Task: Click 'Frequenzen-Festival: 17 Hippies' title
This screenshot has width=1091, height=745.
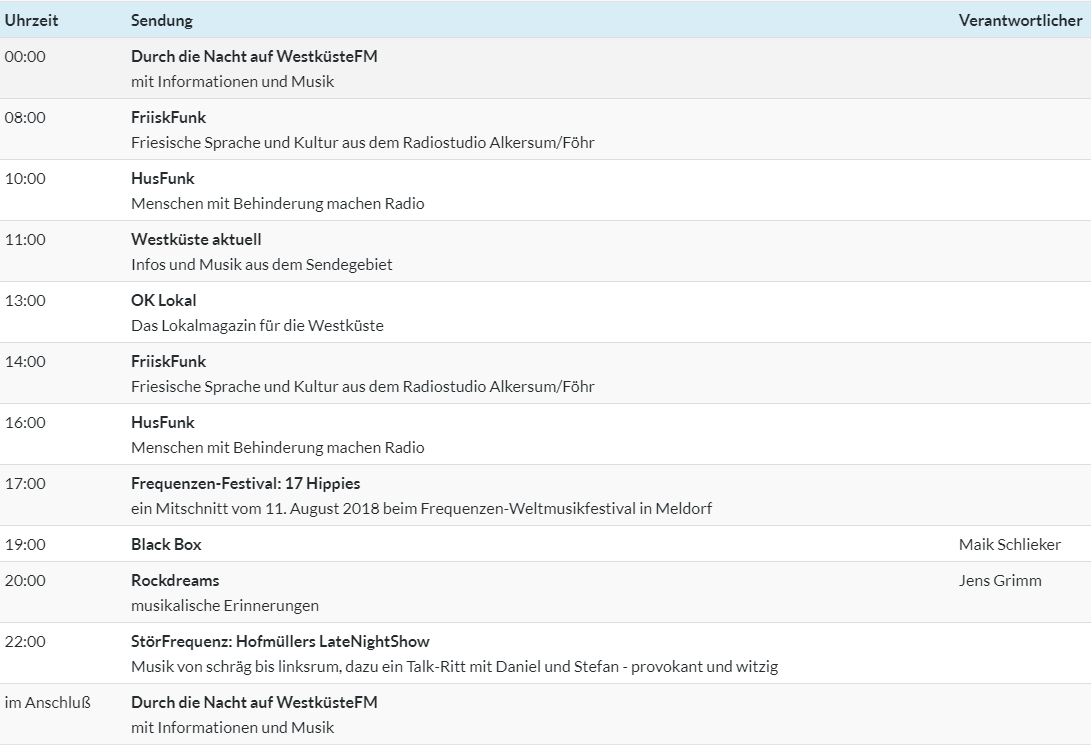Action: (246, 483)
